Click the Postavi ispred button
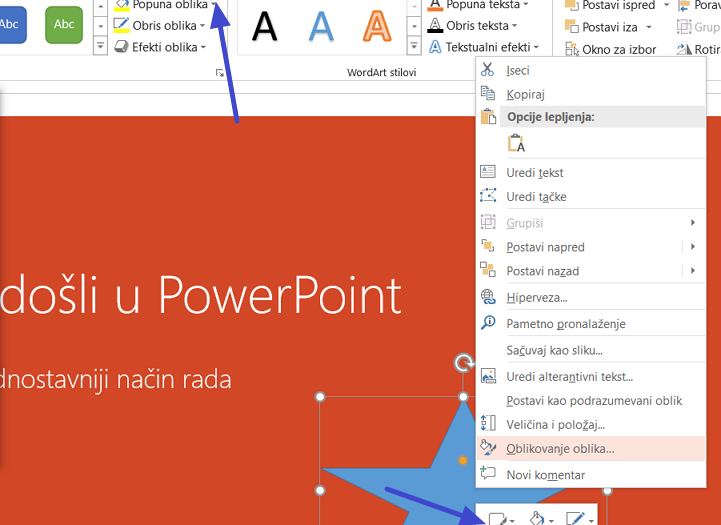 tap(610, 6)
